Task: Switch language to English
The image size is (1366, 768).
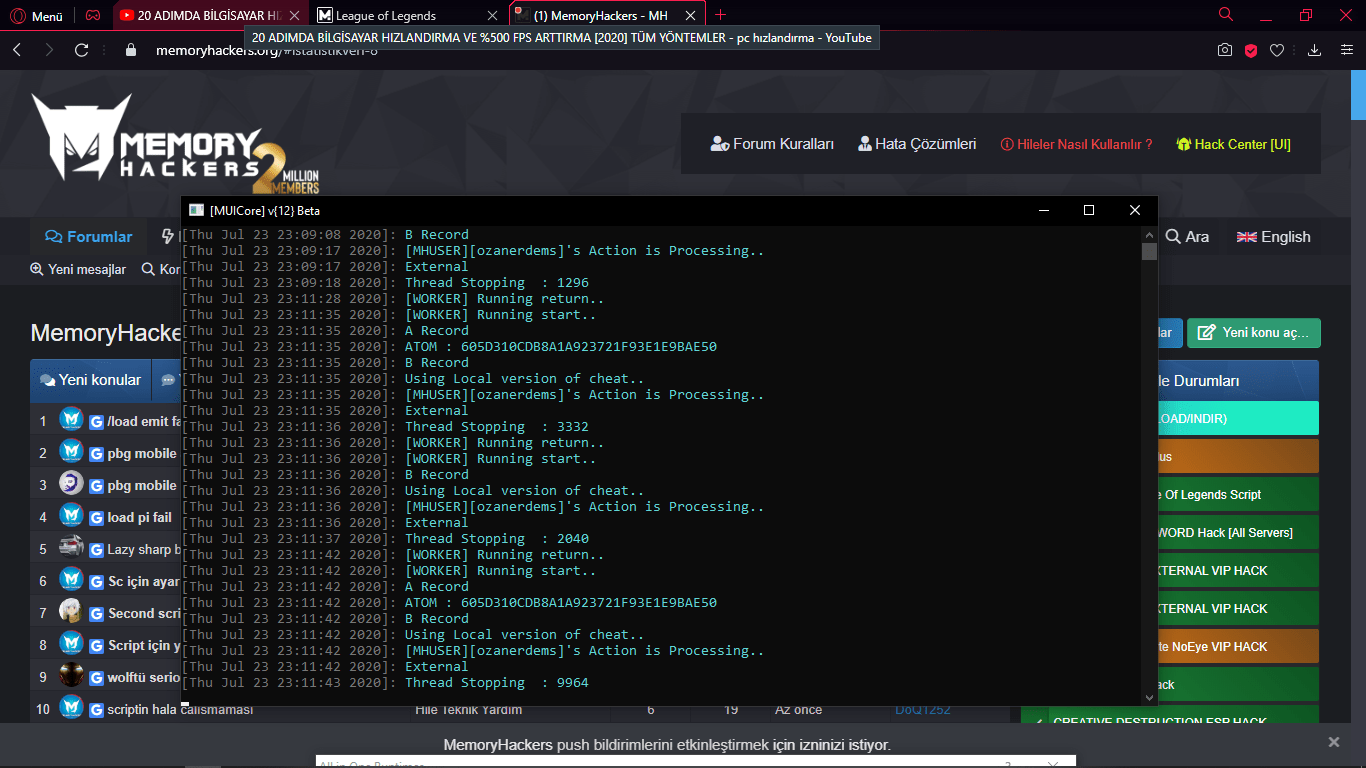Action: point(1273,237)
